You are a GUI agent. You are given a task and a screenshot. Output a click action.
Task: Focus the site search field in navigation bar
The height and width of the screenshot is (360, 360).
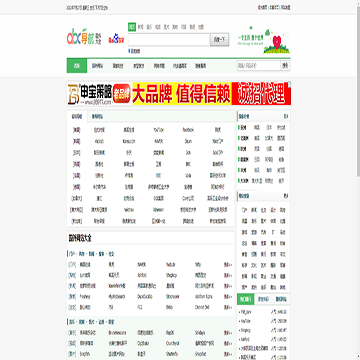coord(259,66)
